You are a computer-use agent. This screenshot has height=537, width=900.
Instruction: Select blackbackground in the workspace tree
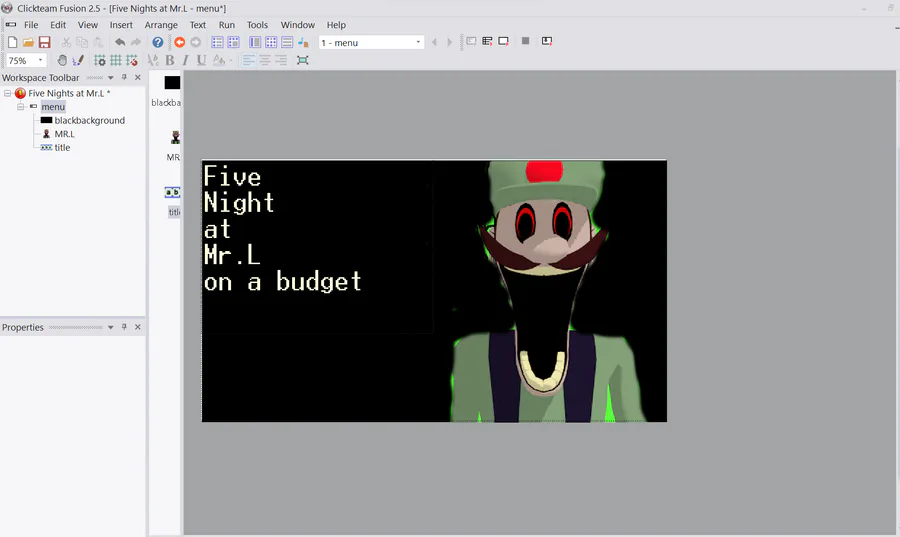pyautogui.click(x=90, y=120)
